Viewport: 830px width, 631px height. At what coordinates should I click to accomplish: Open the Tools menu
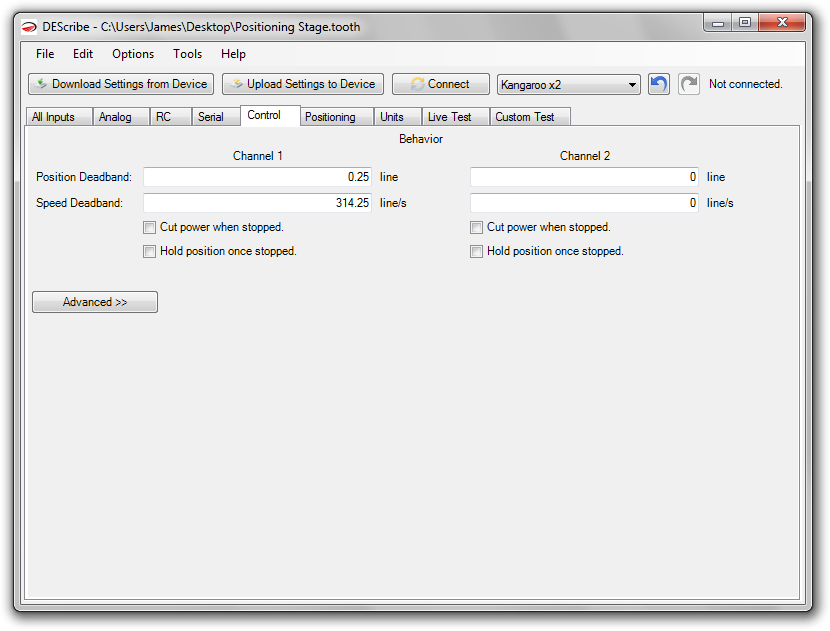pyautogui.click(x=187, y=54)
